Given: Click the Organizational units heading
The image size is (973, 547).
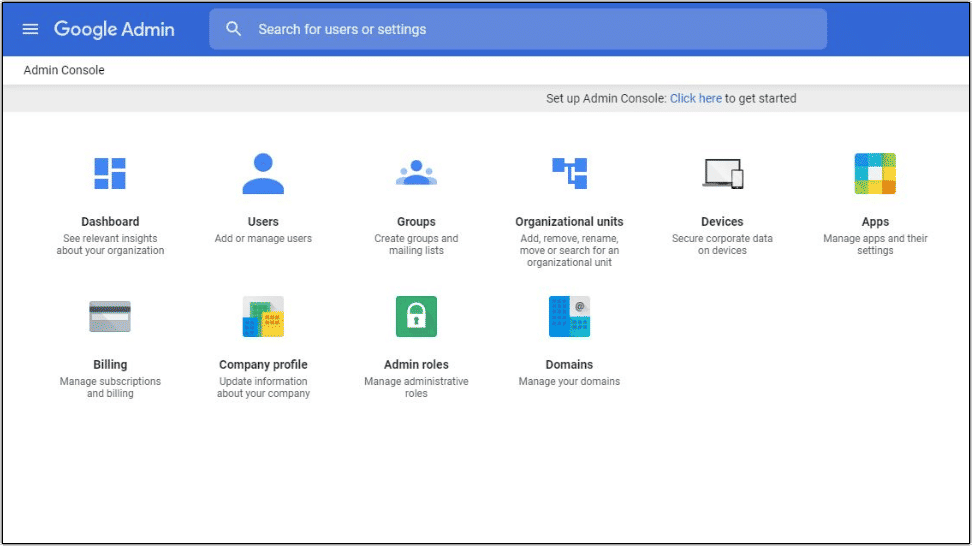Looking at the screenshot, I should click(x=569, y=222).
